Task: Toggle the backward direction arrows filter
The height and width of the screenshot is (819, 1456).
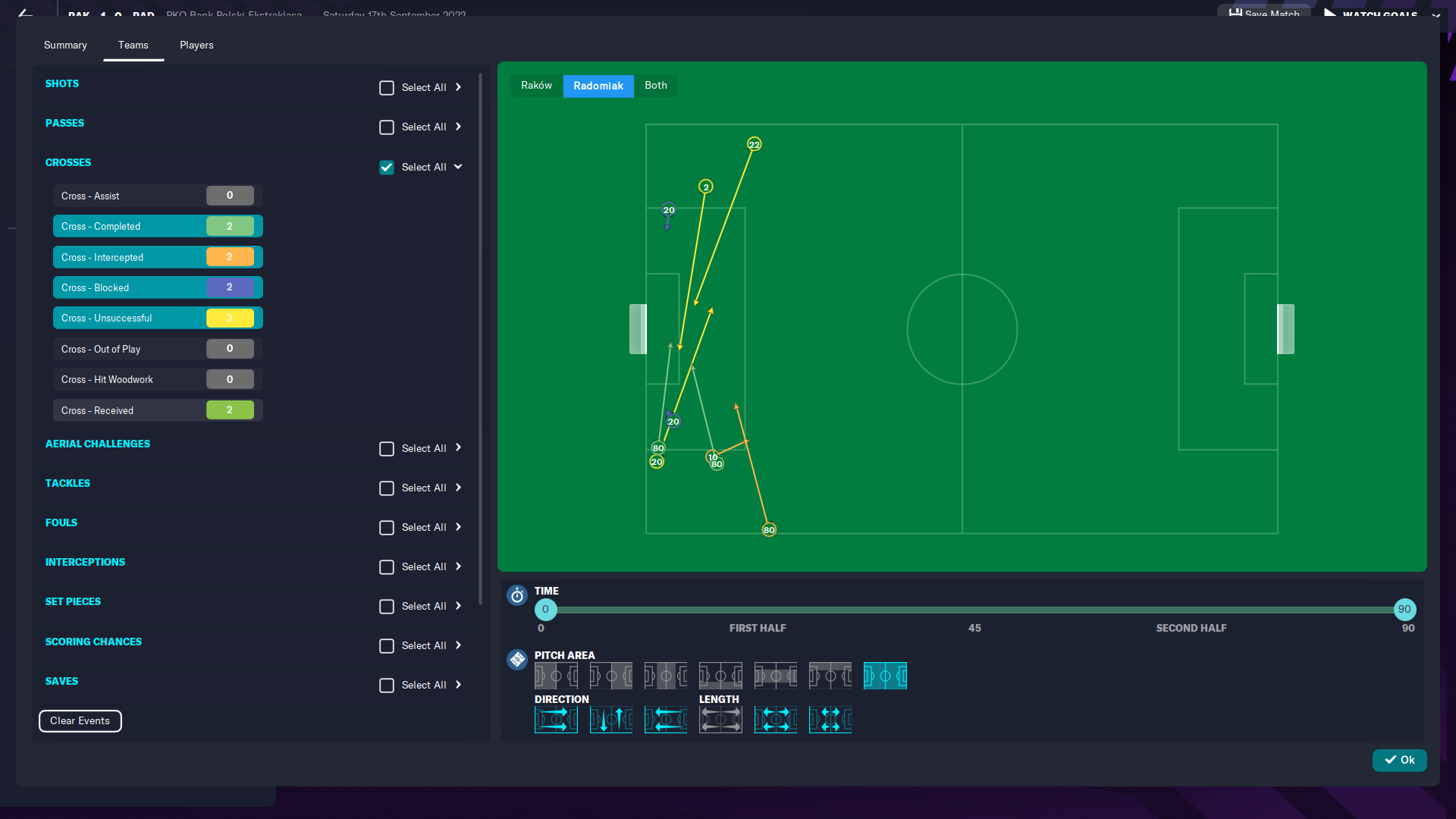Action: tap(666, 720)
